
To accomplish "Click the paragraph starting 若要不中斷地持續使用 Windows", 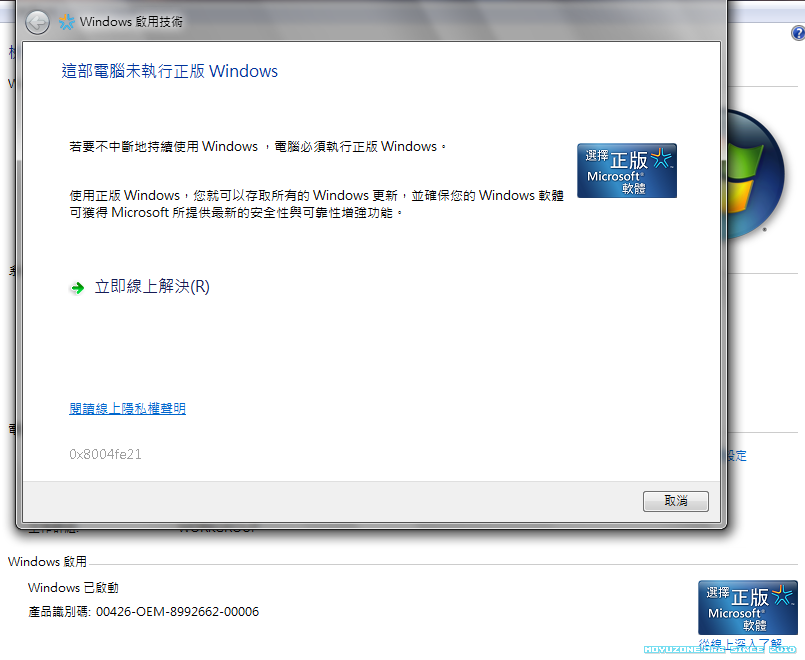I will [258, 147].
